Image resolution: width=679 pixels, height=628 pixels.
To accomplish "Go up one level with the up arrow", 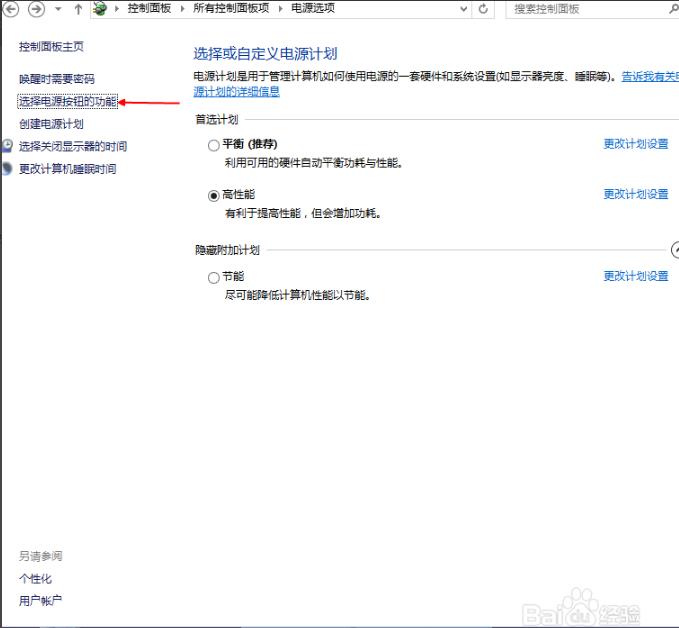I will (x=78, y=9).
